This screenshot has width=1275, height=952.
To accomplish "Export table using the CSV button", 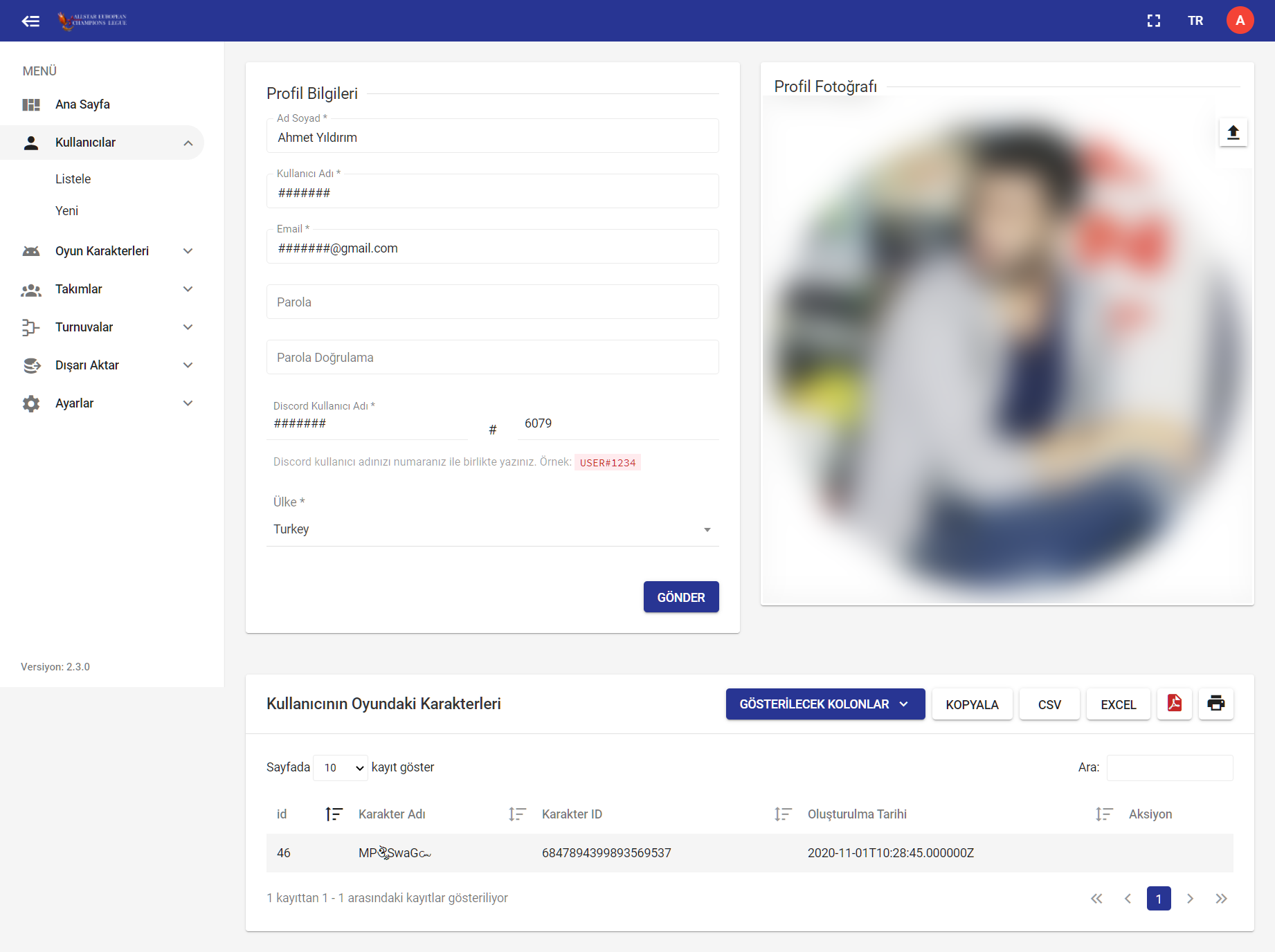I will [1049, 704].
